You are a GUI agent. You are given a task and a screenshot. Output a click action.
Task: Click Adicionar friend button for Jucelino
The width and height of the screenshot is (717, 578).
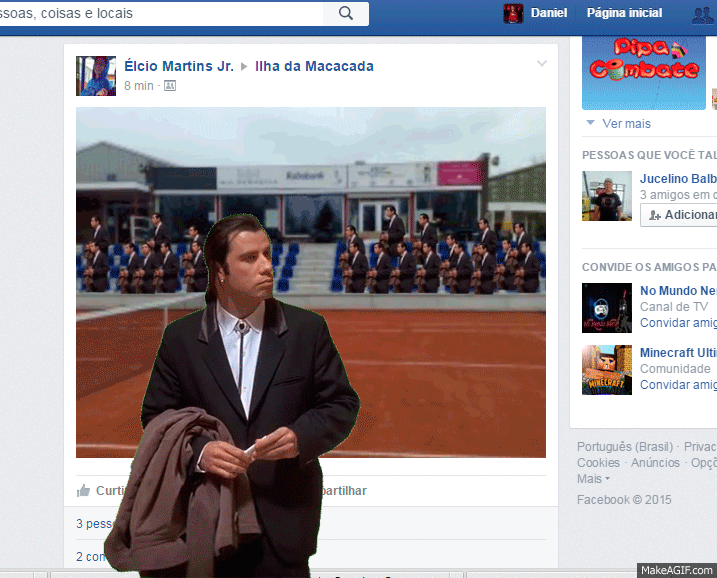[x=679, y=215]
